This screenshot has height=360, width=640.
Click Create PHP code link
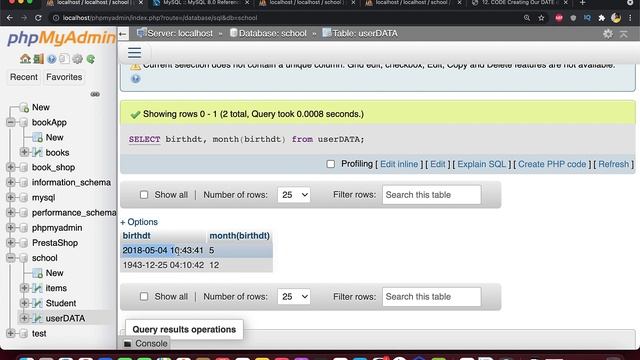pyautogui.click(x=552, y=164)
